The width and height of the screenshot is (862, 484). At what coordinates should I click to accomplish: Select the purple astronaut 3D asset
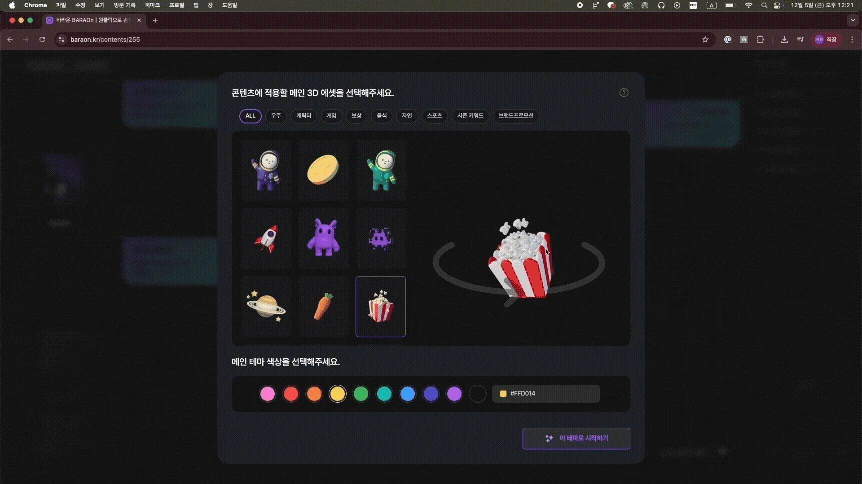266,170
